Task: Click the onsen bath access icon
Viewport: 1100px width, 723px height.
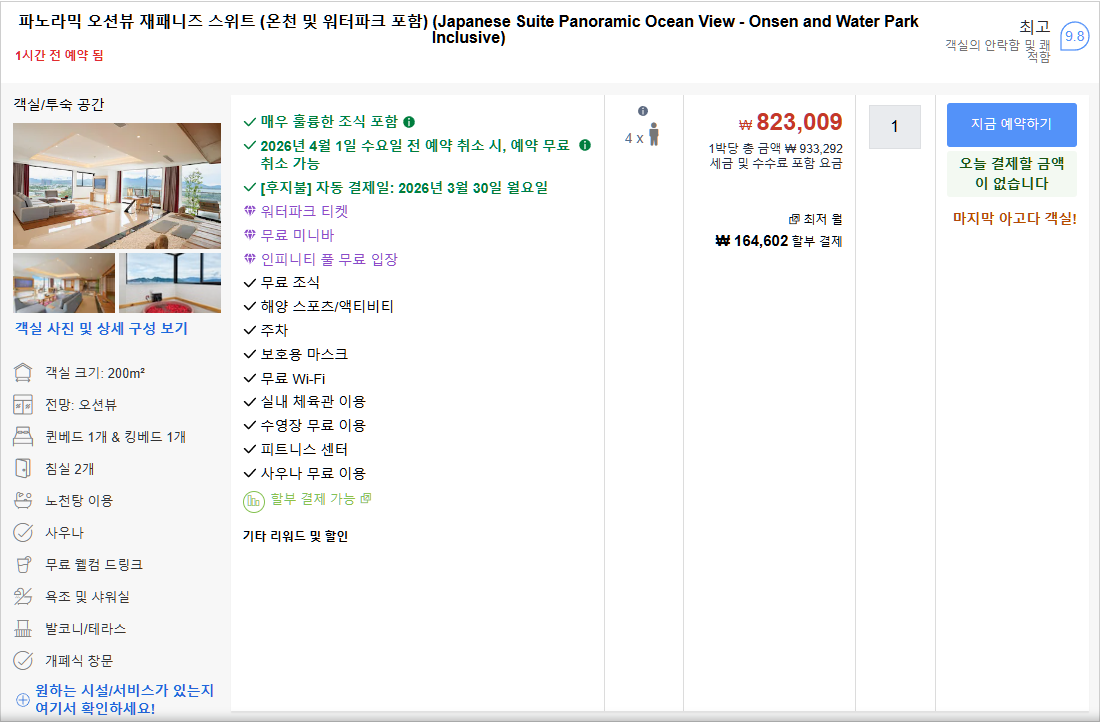Action: click(x=23, y=500)
